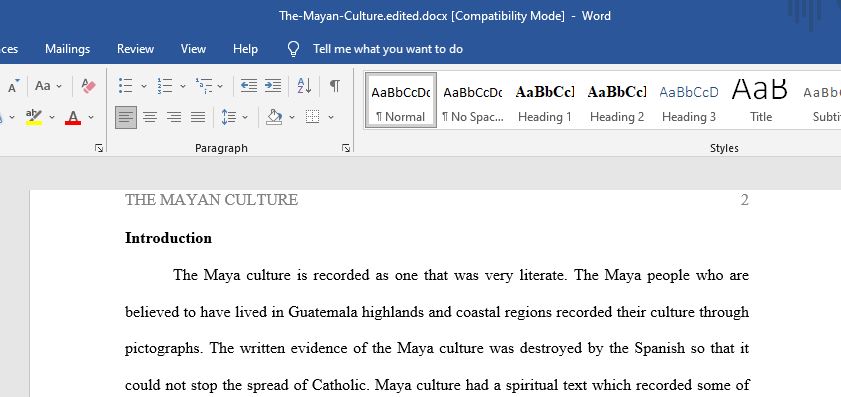841x397 pixels.
Task: Open Font dialog launcher icon
Action: coord(99,148)
